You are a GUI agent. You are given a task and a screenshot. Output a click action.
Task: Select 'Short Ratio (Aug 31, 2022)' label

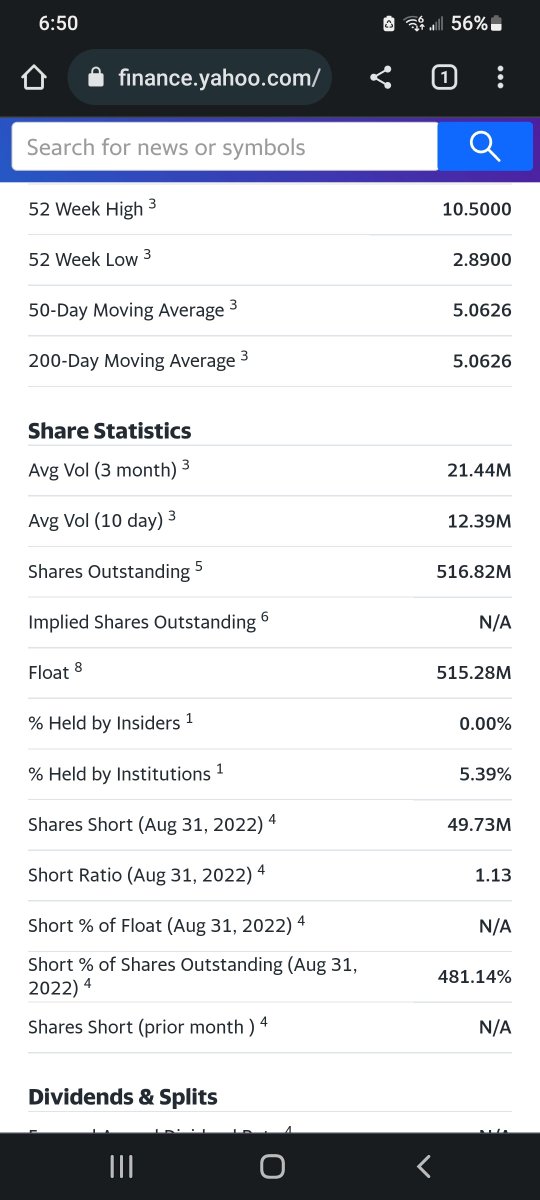click(x=140, y=875)
